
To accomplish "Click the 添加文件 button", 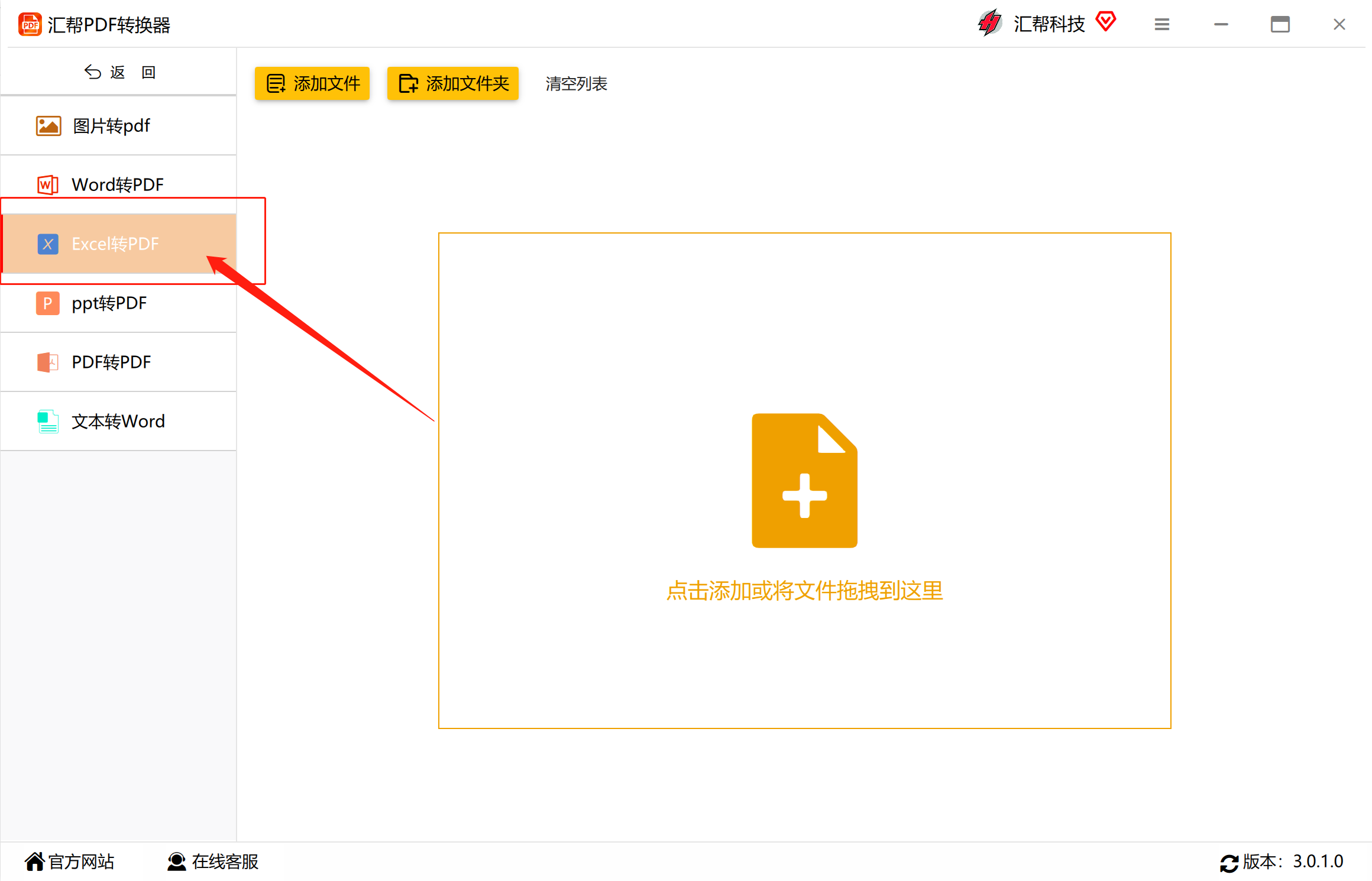I will (312, 83).
